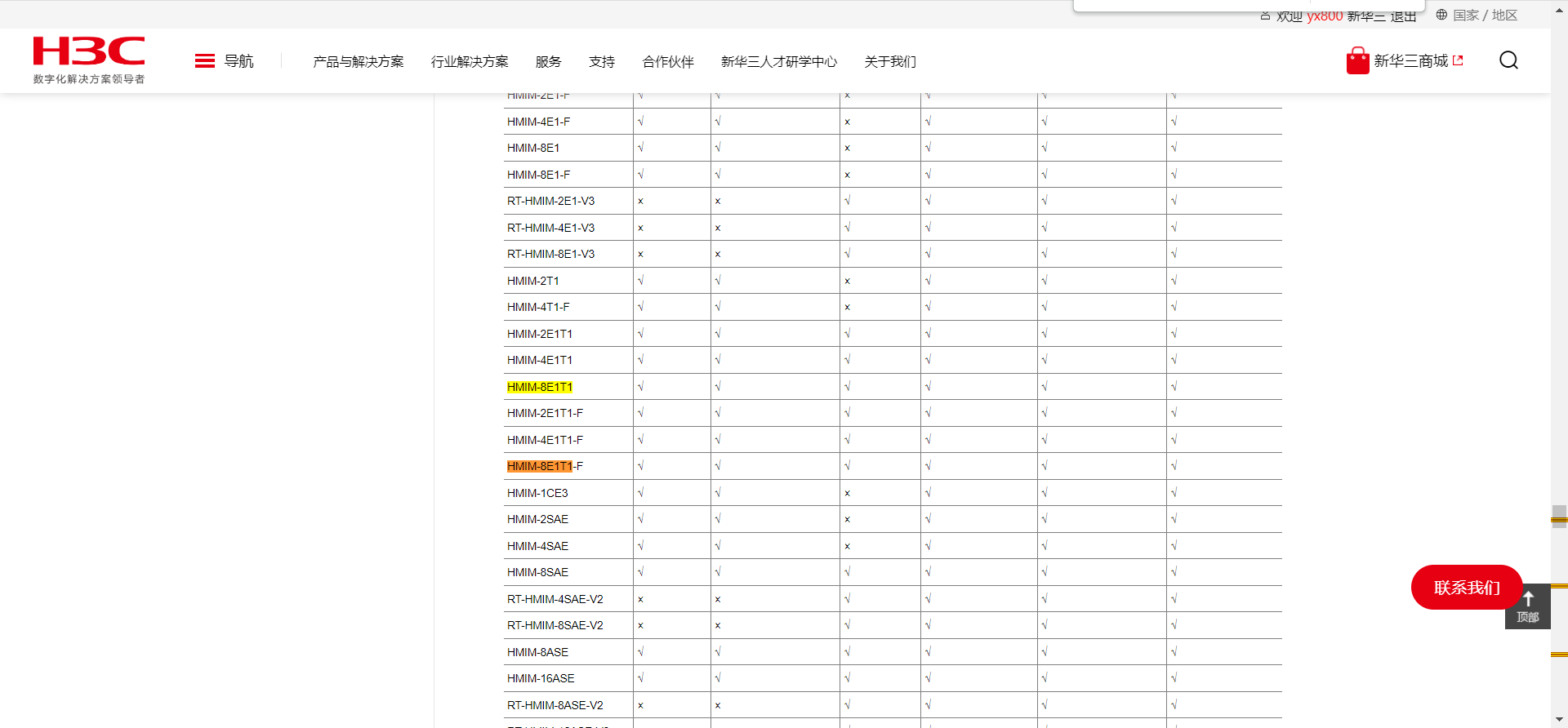Select the HMIM-8E1 row label
The height and width of the screenshot is (728, 1568).
coord(533,148)
